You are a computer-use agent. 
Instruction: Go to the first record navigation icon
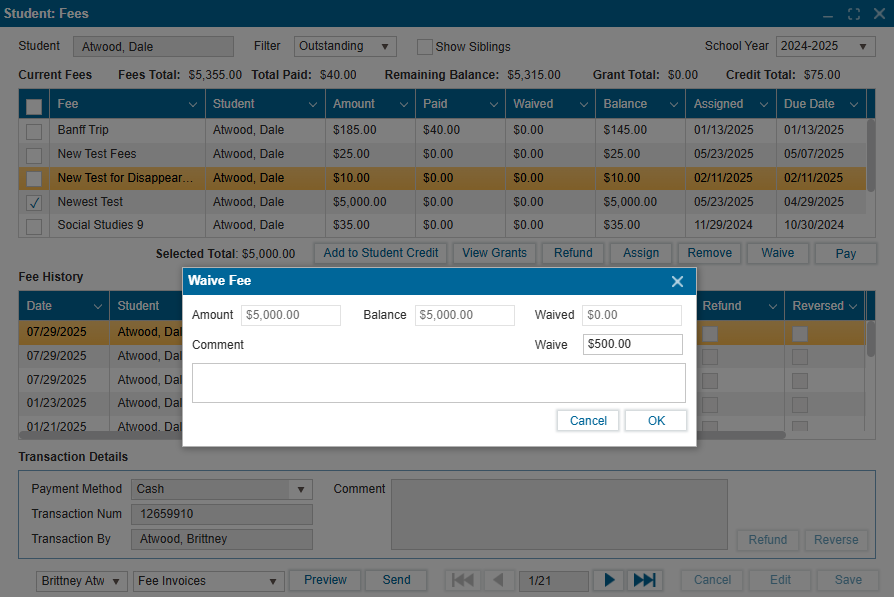tap(463, 580)
